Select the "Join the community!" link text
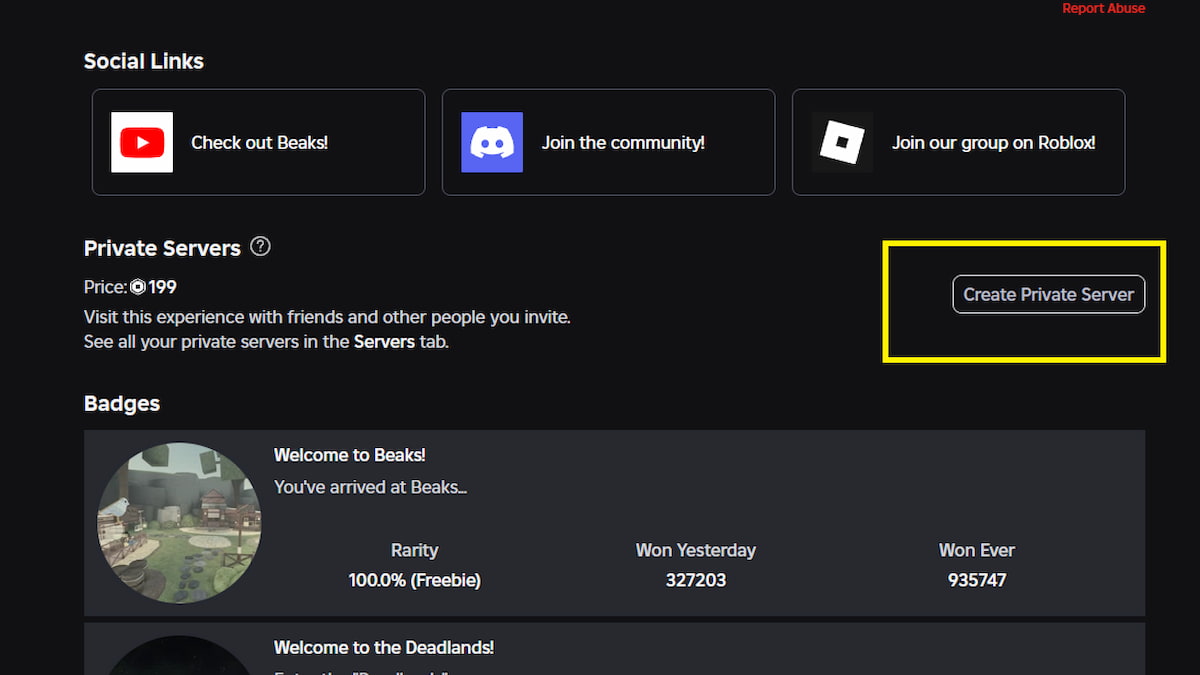The image size is (1200, 675). point(623,143)
